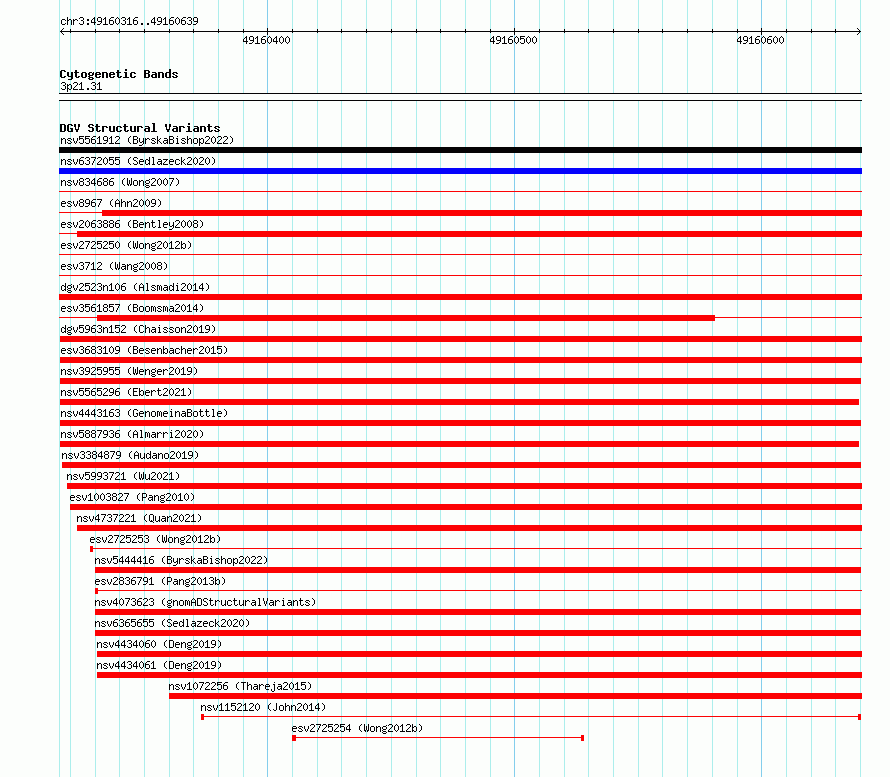Select the black nsv5561912 variant bar
The image size is (890, 777).
pos(460,150)
